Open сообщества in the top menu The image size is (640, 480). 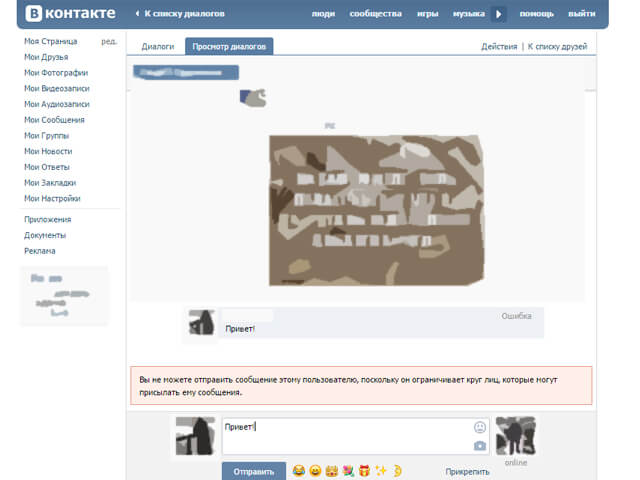(x=376, y=14)
